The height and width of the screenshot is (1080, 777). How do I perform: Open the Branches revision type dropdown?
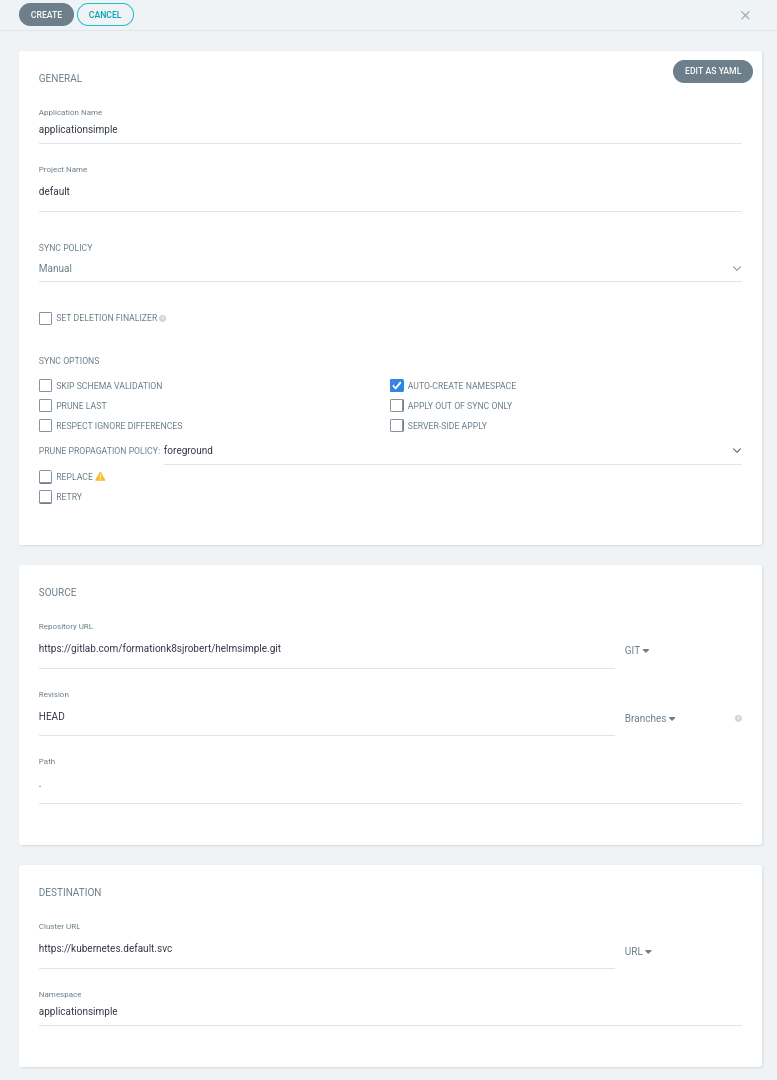pyautogui.click(x=650, y=718)
